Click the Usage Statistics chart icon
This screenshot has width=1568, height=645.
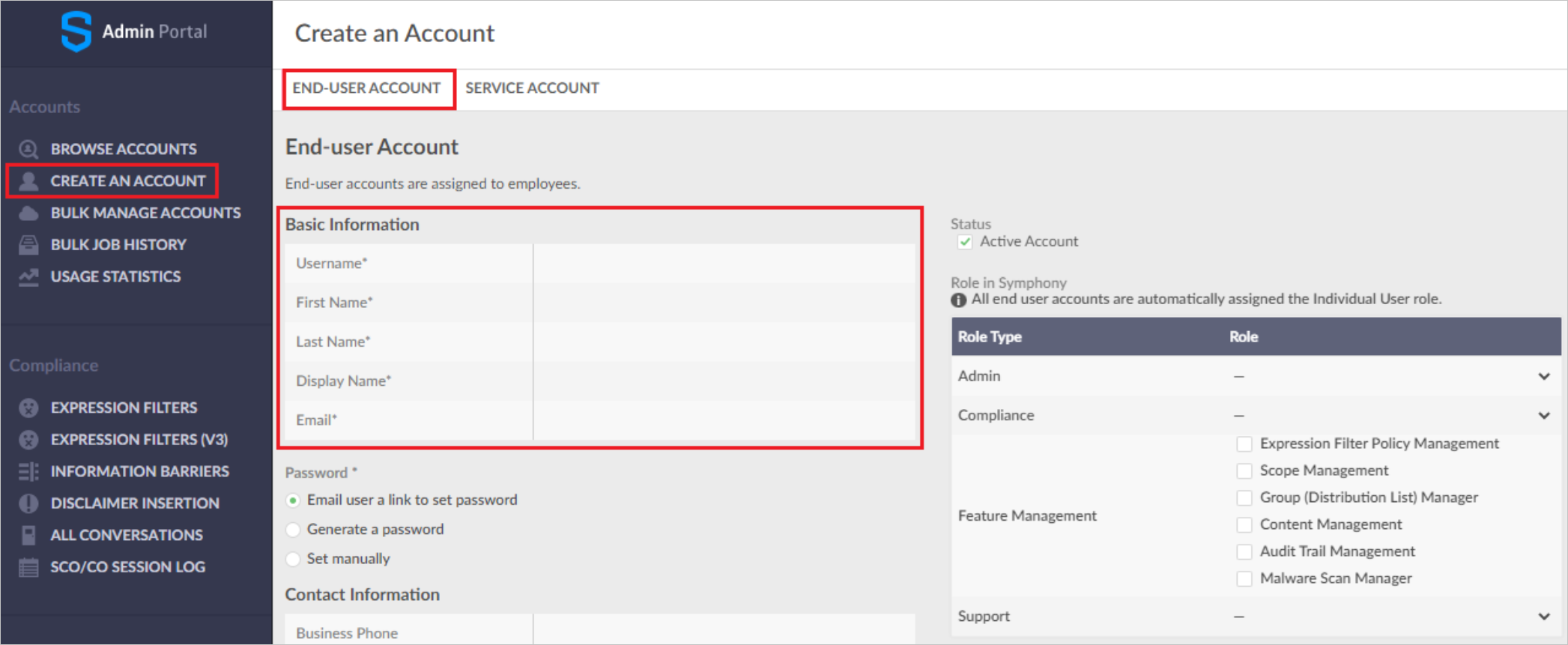click(28, 277)
